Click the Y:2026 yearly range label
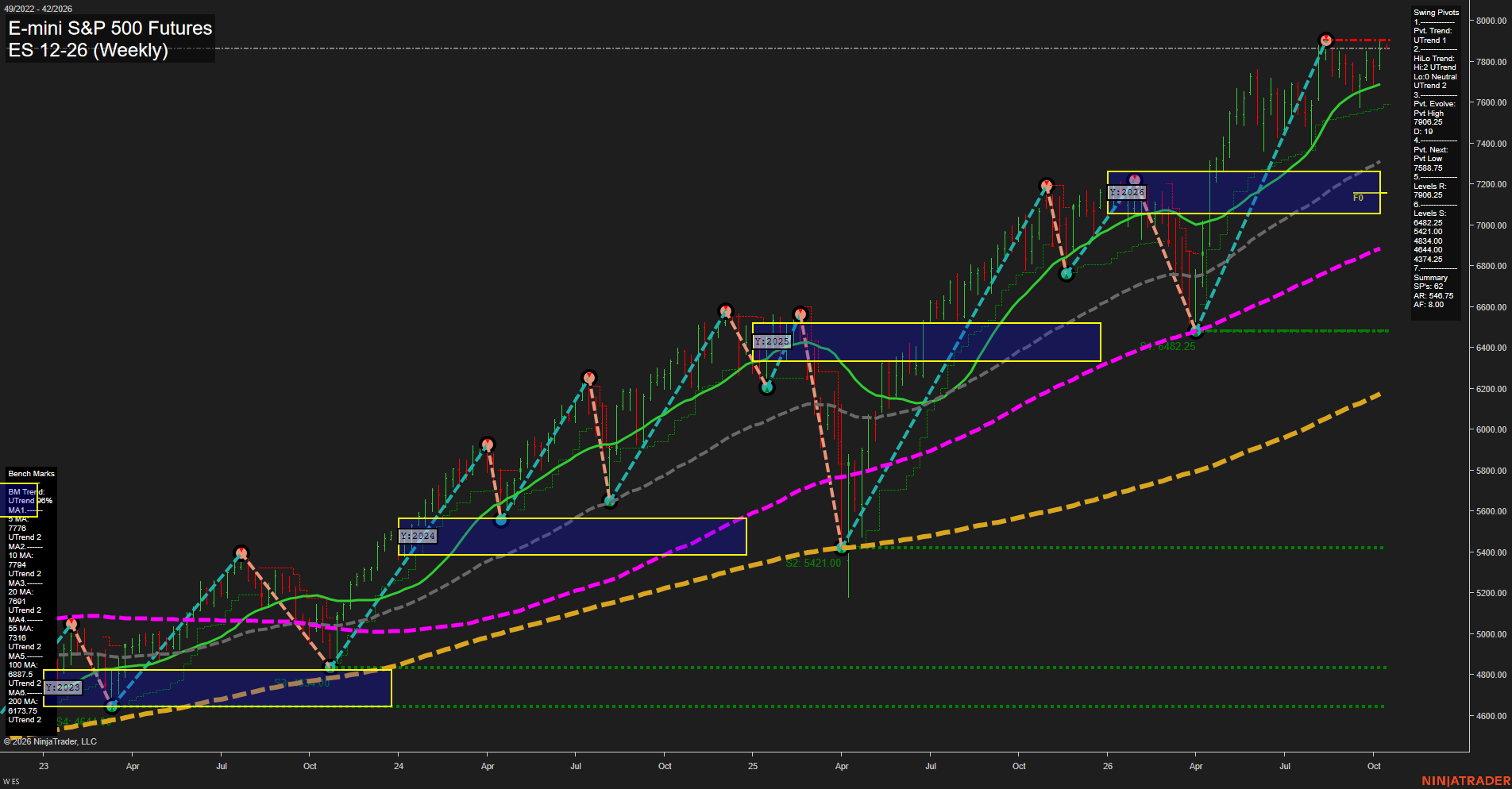Viewport: 1512px width, 789px height. pos(1127,192)
